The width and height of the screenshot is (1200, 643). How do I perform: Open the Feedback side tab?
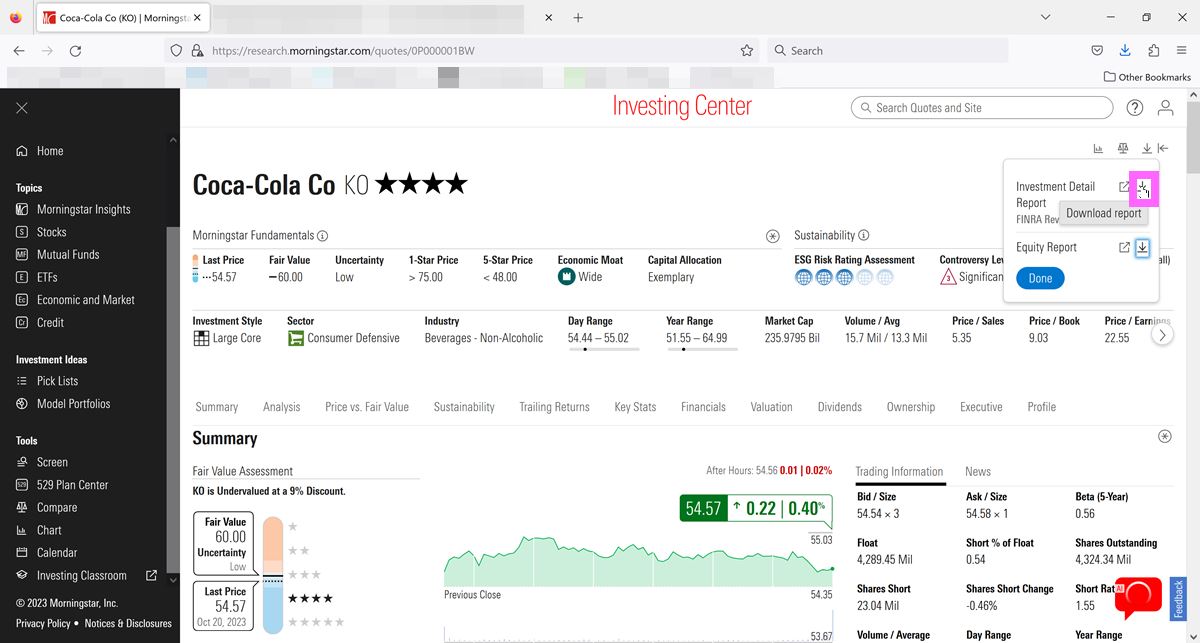pyautogui.click(x=1178, y=597)
